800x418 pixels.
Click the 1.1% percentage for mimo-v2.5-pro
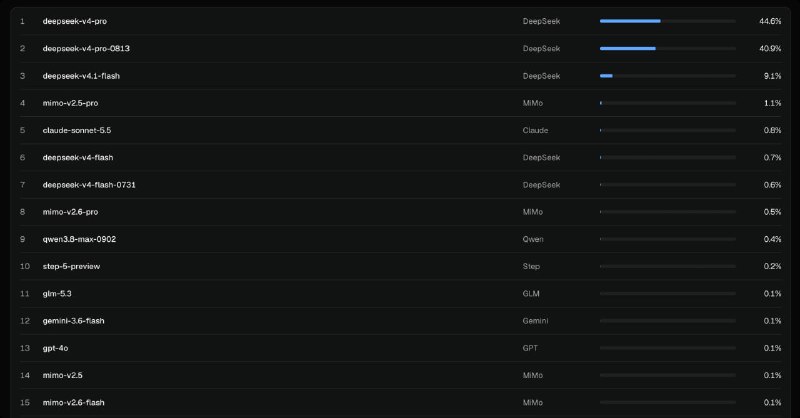pos(772,103)
